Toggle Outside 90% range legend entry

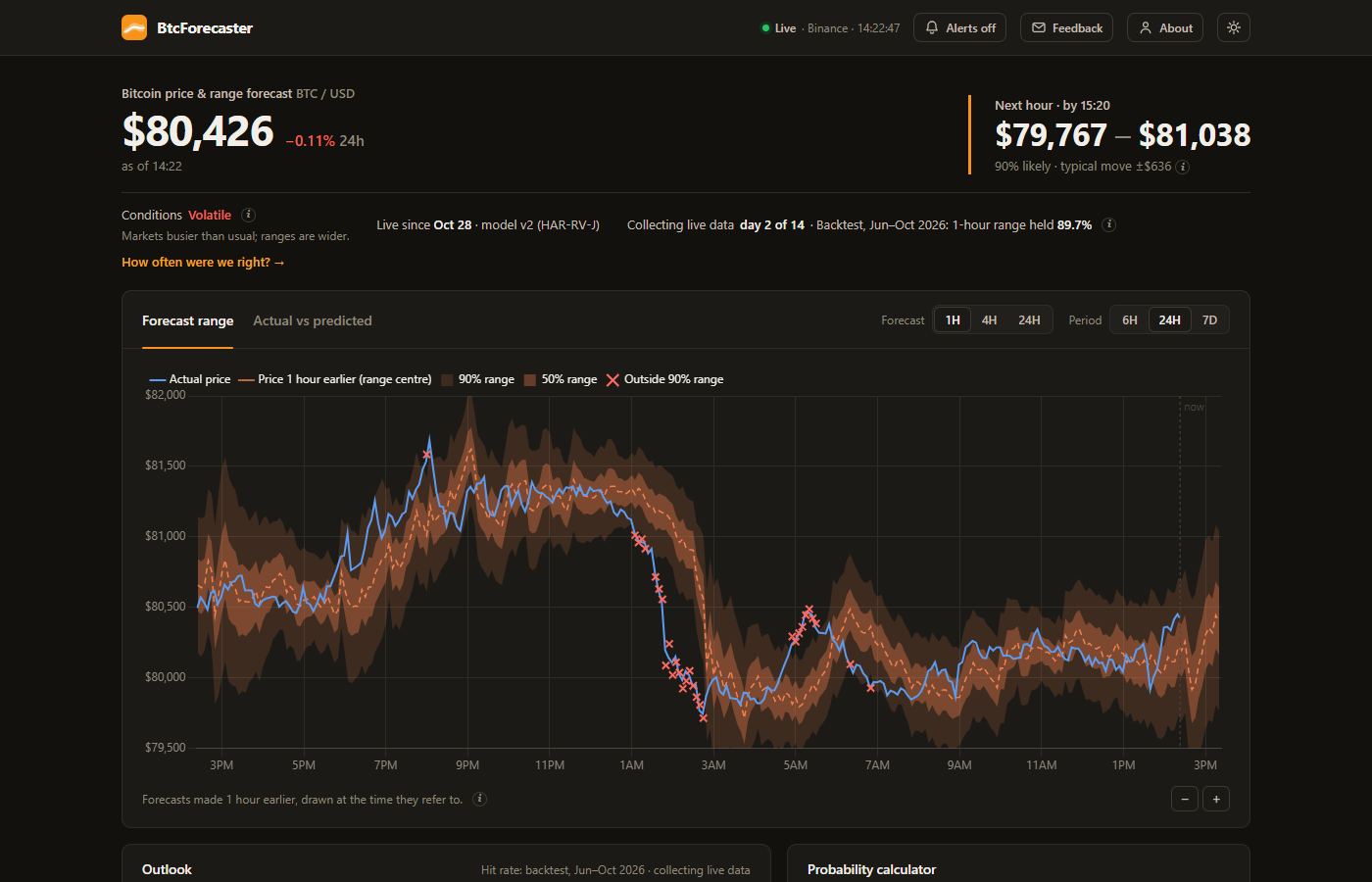click(x=664, y=379)
